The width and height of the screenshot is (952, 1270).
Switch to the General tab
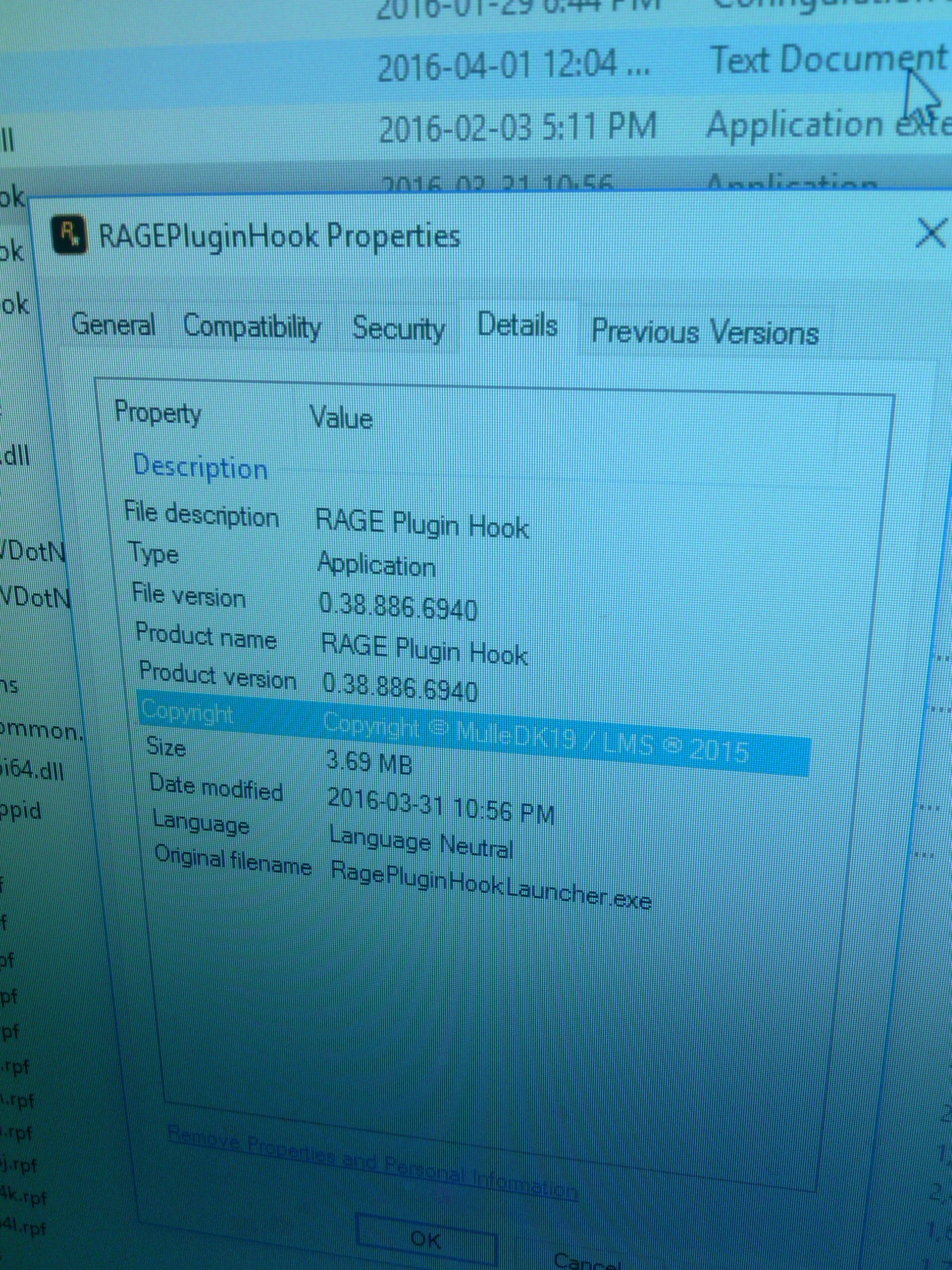pyautogui.click(x=113, y=325)
